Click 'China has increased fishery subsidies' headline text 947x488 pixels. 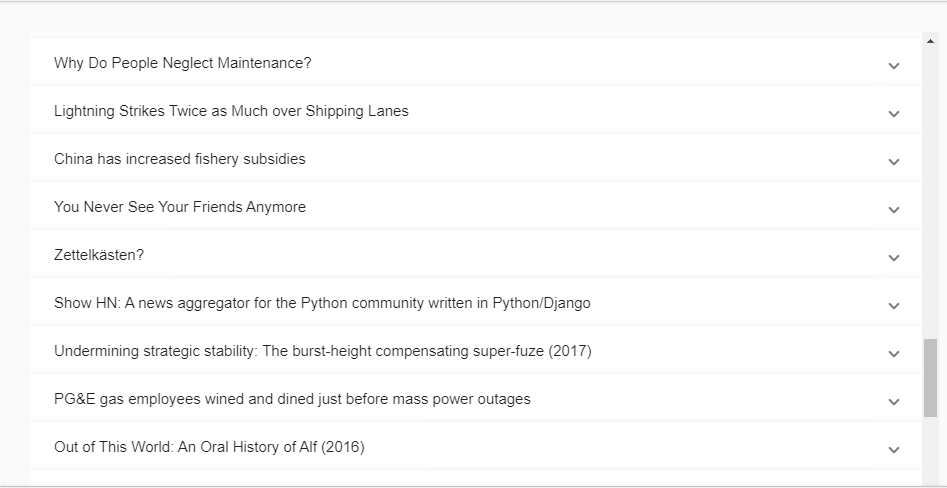click(180, 159)
